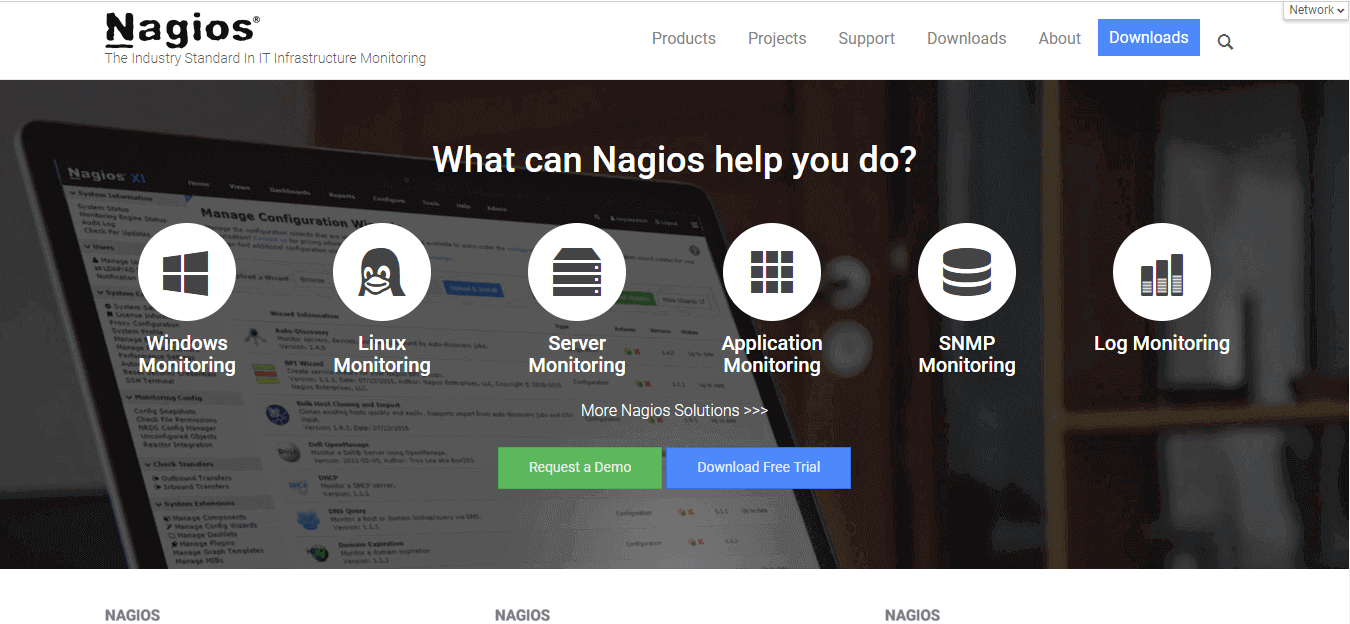Expand the Network dropdown
Viewport: 1350px width, 624px height.
tap(1314, 9)
